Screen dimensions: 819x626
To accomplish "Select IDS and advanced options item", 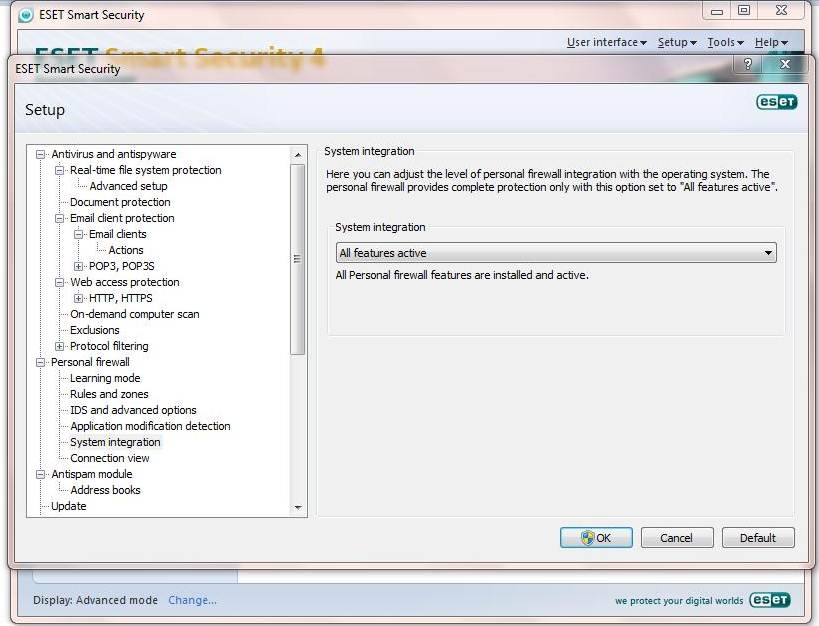I will pyautogui.click(x=133, y=410).
